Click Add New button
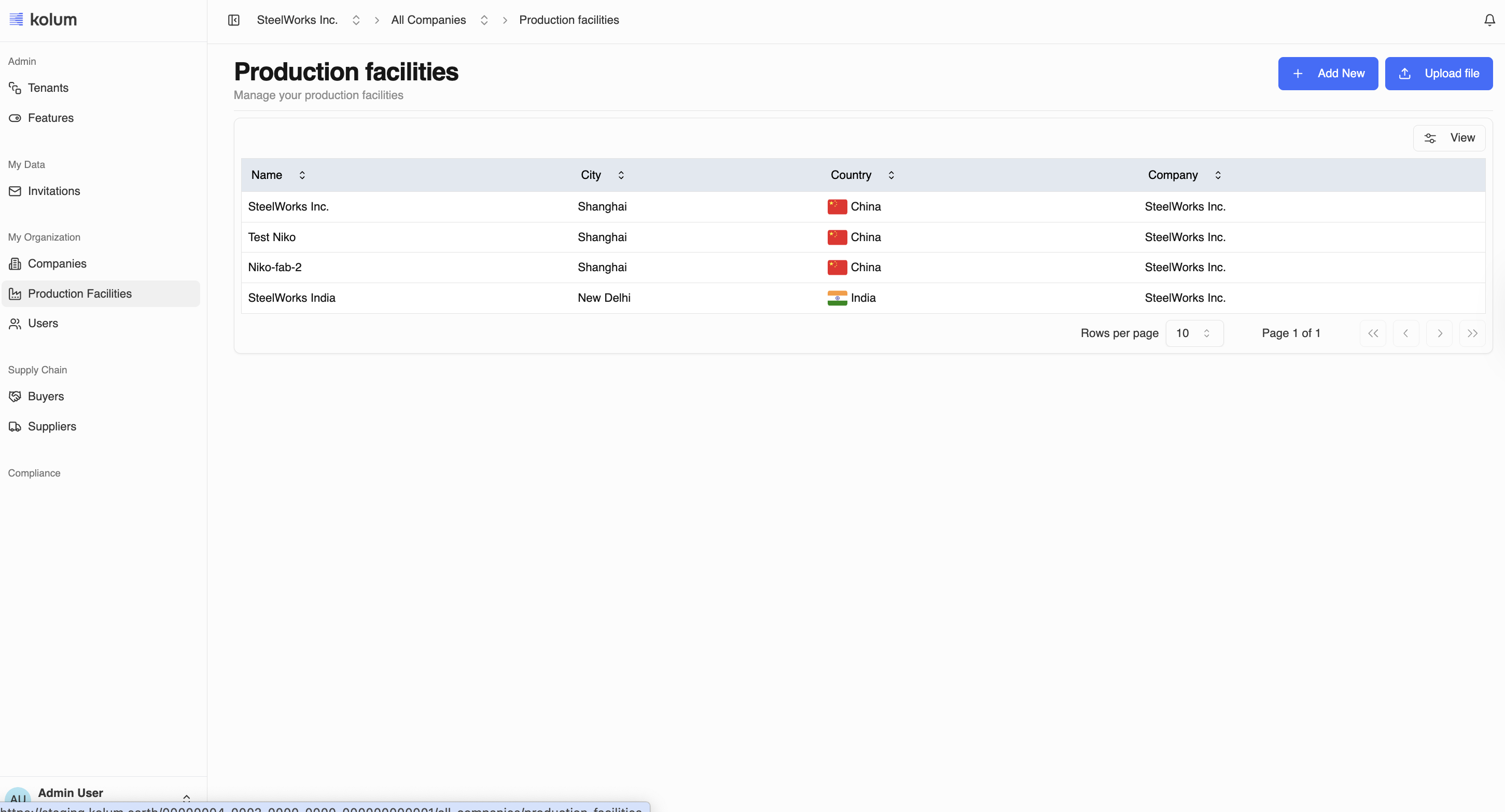The width and height of the screenshot is (1505, 812). pyautogui.click(x=1328, y=74)
